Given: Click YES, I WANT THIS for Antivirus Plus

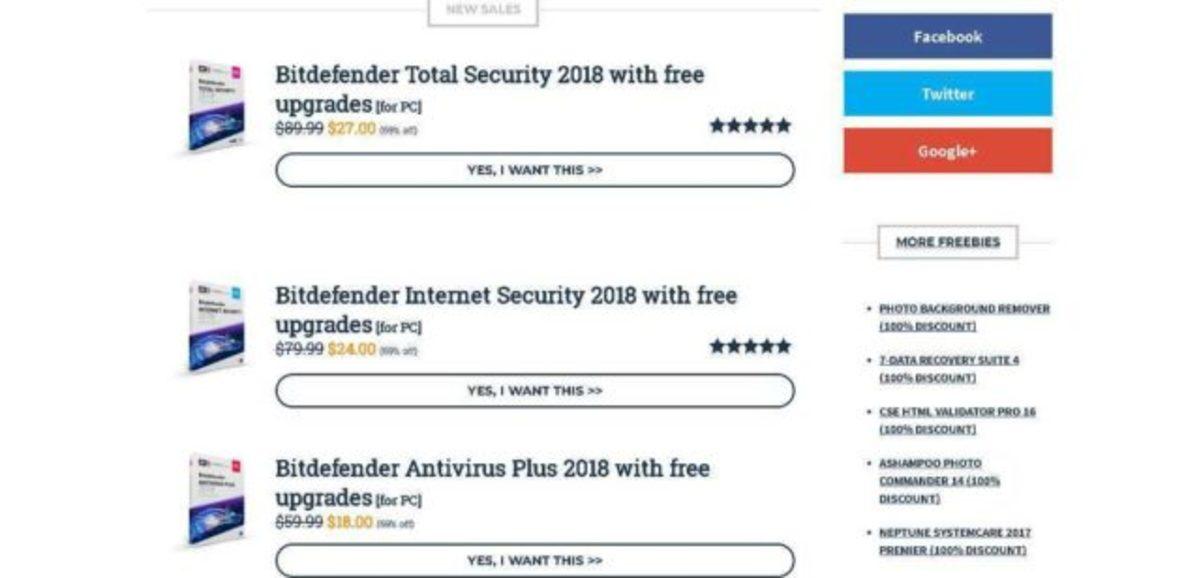Looking at the screenshot, I should pyautogui.click(x=536, y=560).
